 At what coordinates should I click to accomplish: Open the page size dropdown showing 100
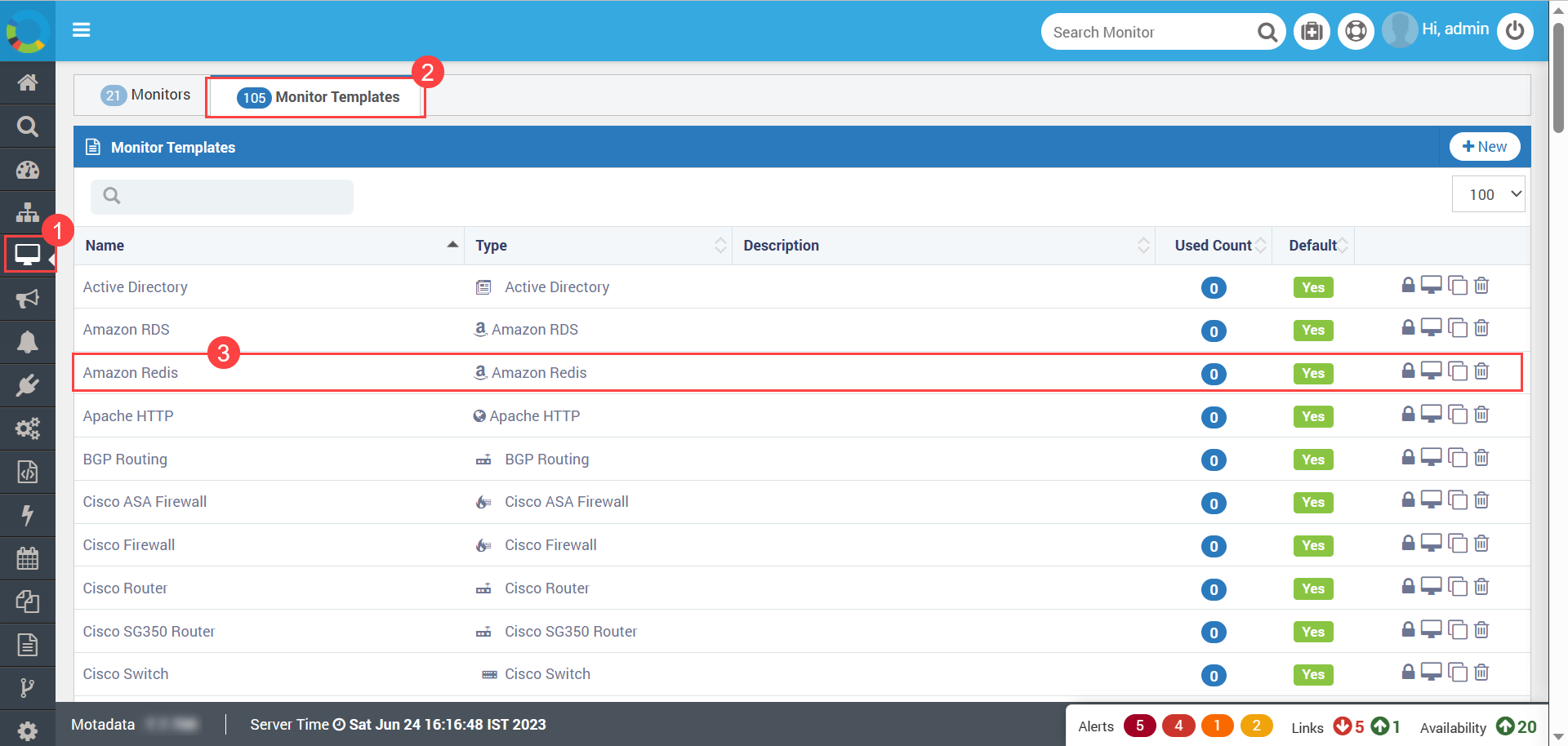(1488, 194)
